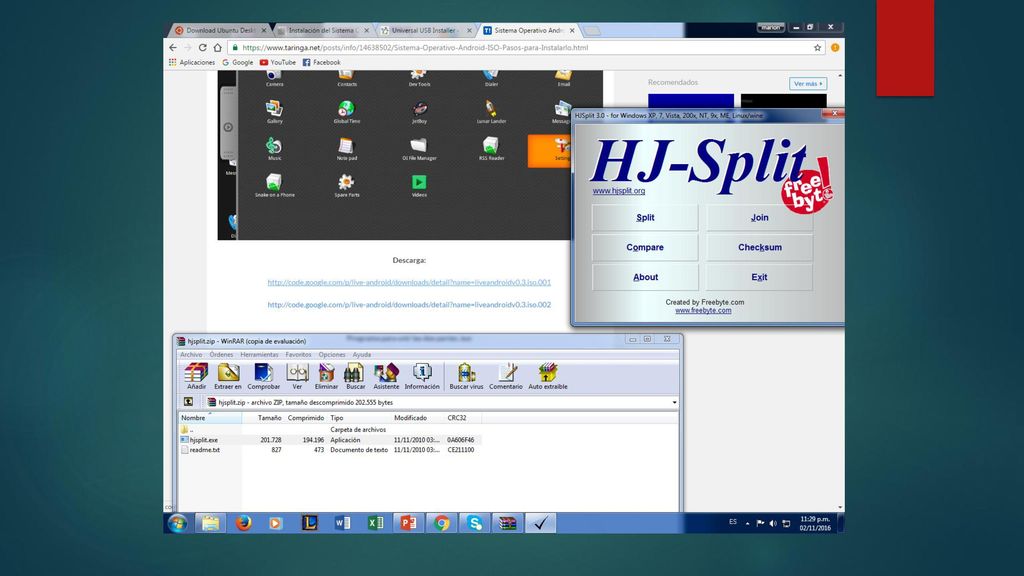Screen dimensions: 1024x576
Task: Open the Ayuda menu in WinRAR
Action: click(362, 355)
